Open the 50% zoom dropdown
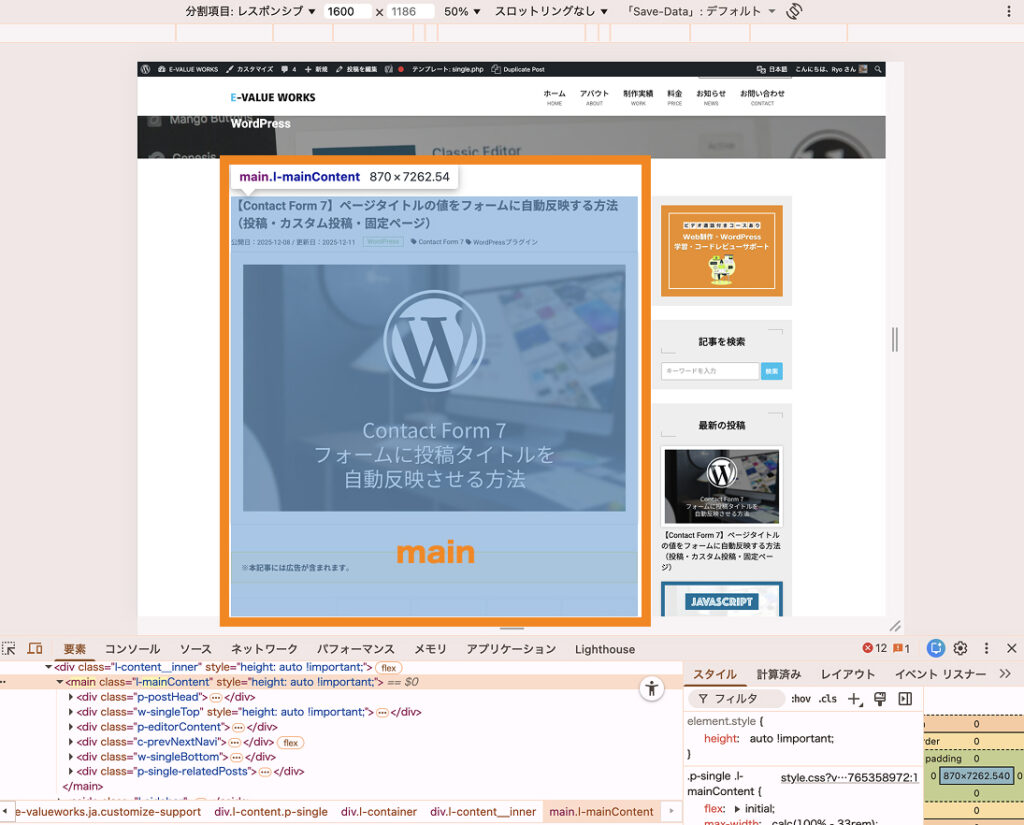Viewport: 1024px width, 825px height. click(462, 11)
